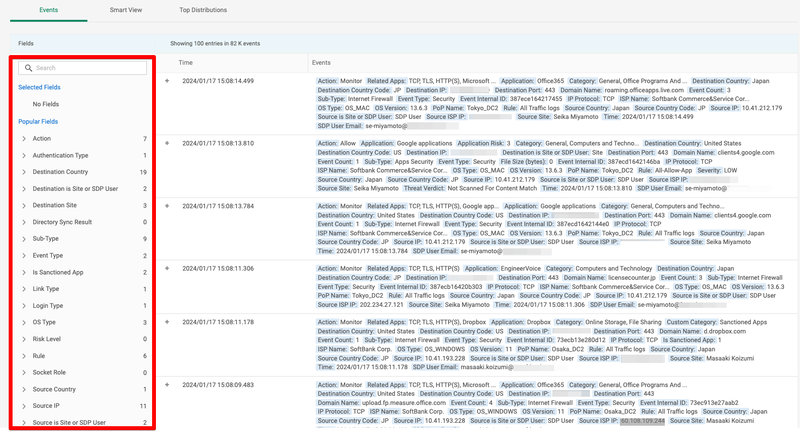Expand Destination is Site or SDP User

[24, 189]
